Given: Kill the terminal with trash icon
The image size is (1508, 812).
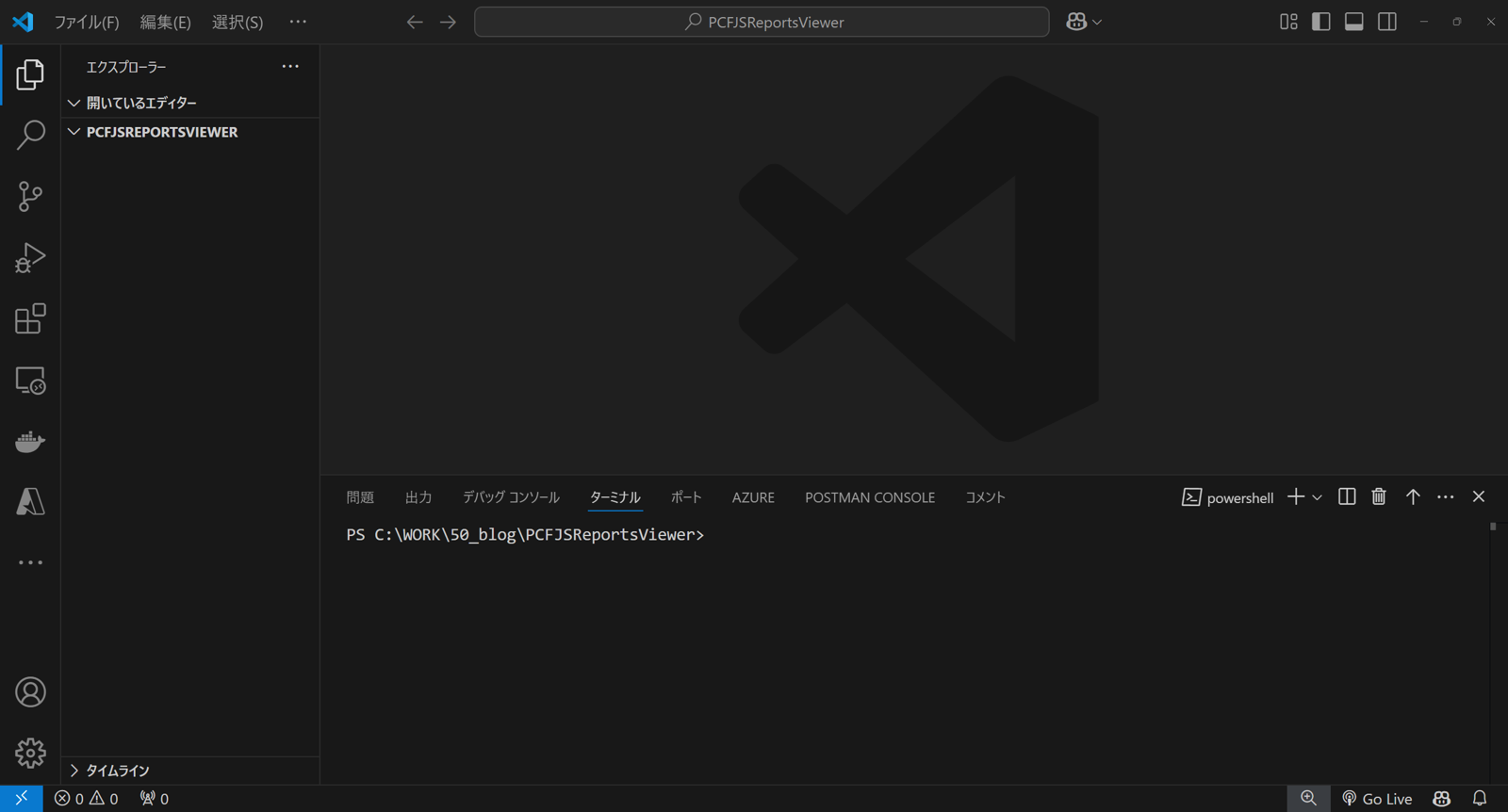Looking at the screenshot, I should [x=1379, y=496].
